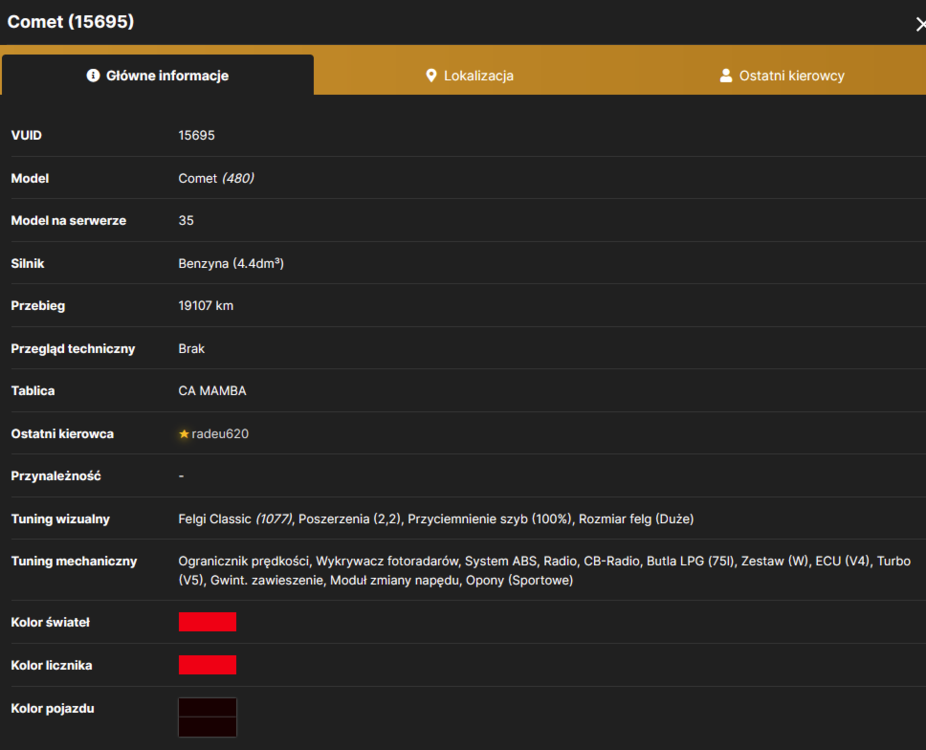This screenshot has width=926, height=750.
Task: Open the radeu620 driver profile link
Action: click(x=220, y=434)
